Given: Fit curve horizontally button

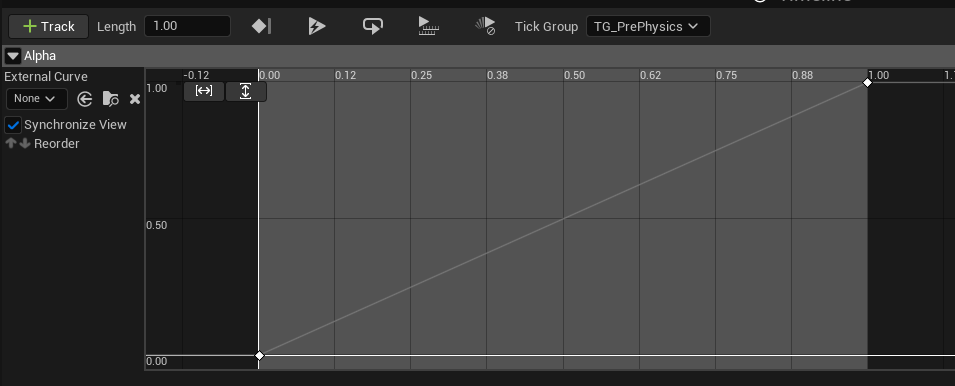Looking at the screenshot, I should point(203,91).
